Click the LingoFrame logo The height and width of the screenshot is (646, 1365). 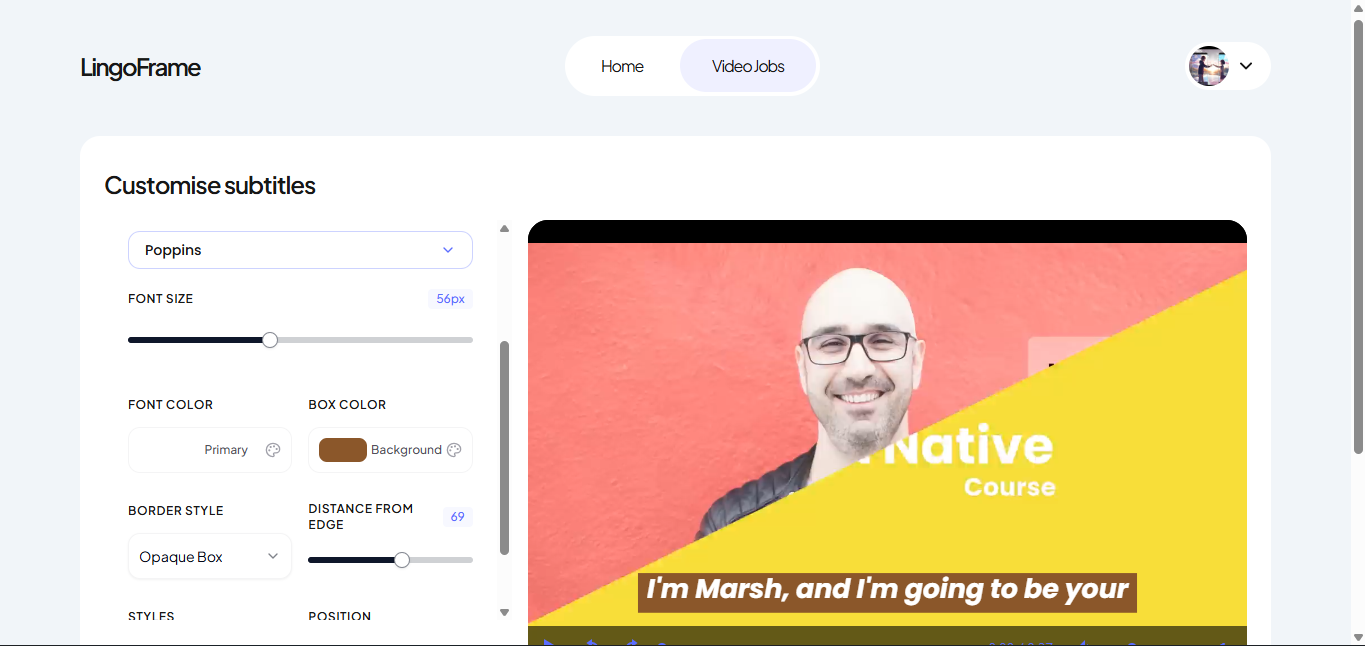[x=141, y=67]
